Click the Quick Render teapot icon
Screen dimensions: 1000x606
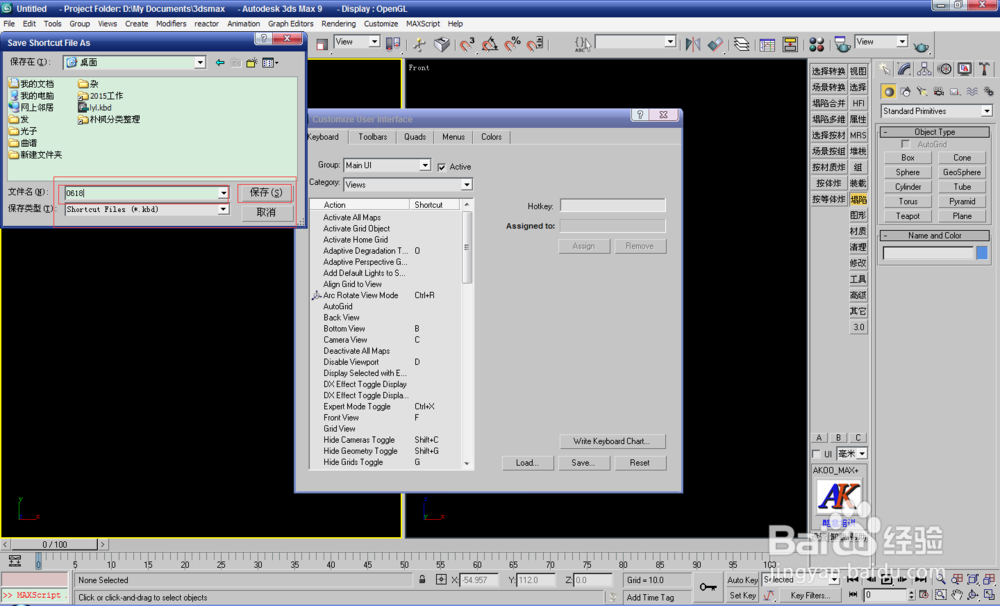(x=921, y=46)
